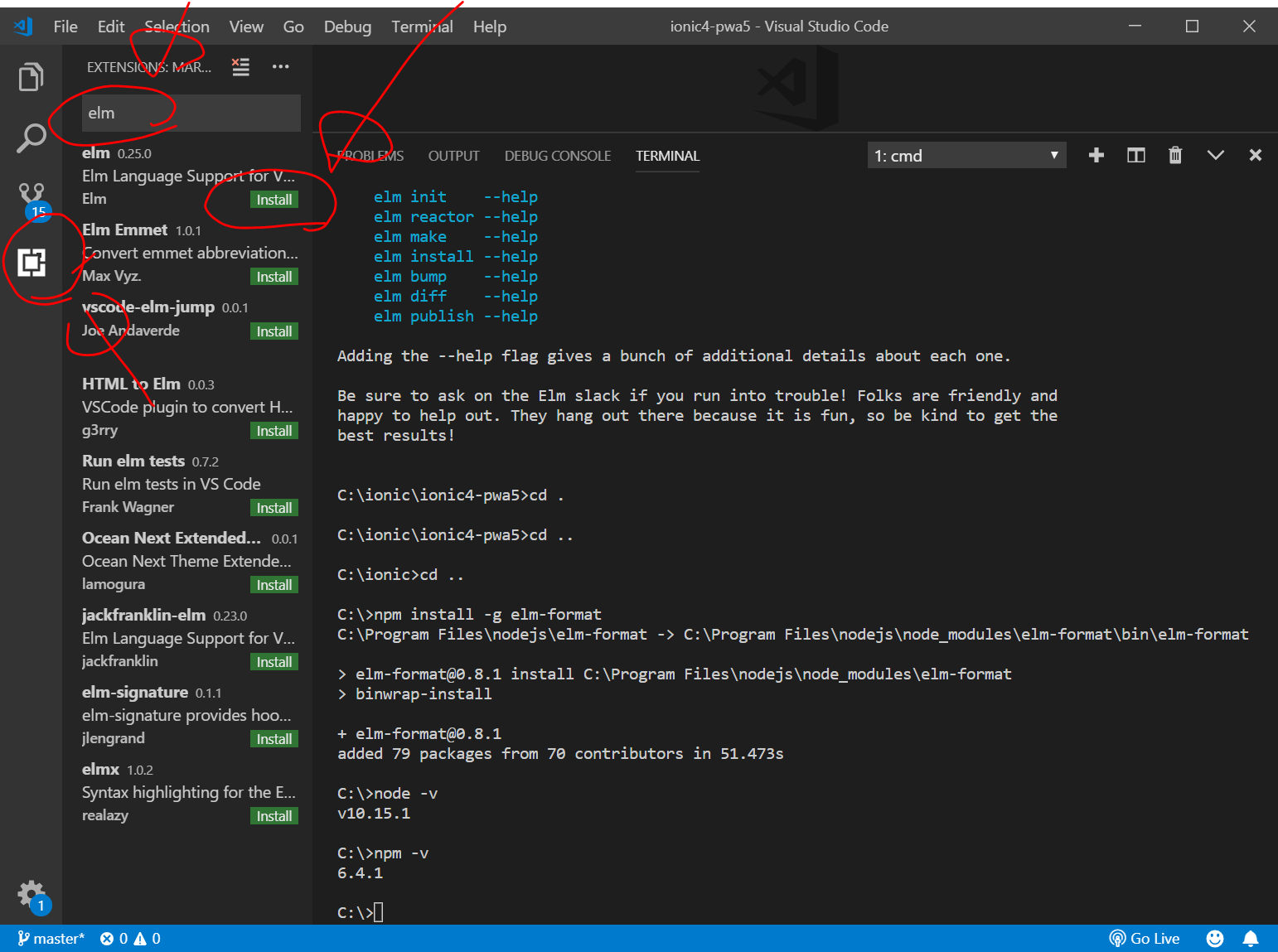Toggle Go Live server in status bar

coord(1145,938)
